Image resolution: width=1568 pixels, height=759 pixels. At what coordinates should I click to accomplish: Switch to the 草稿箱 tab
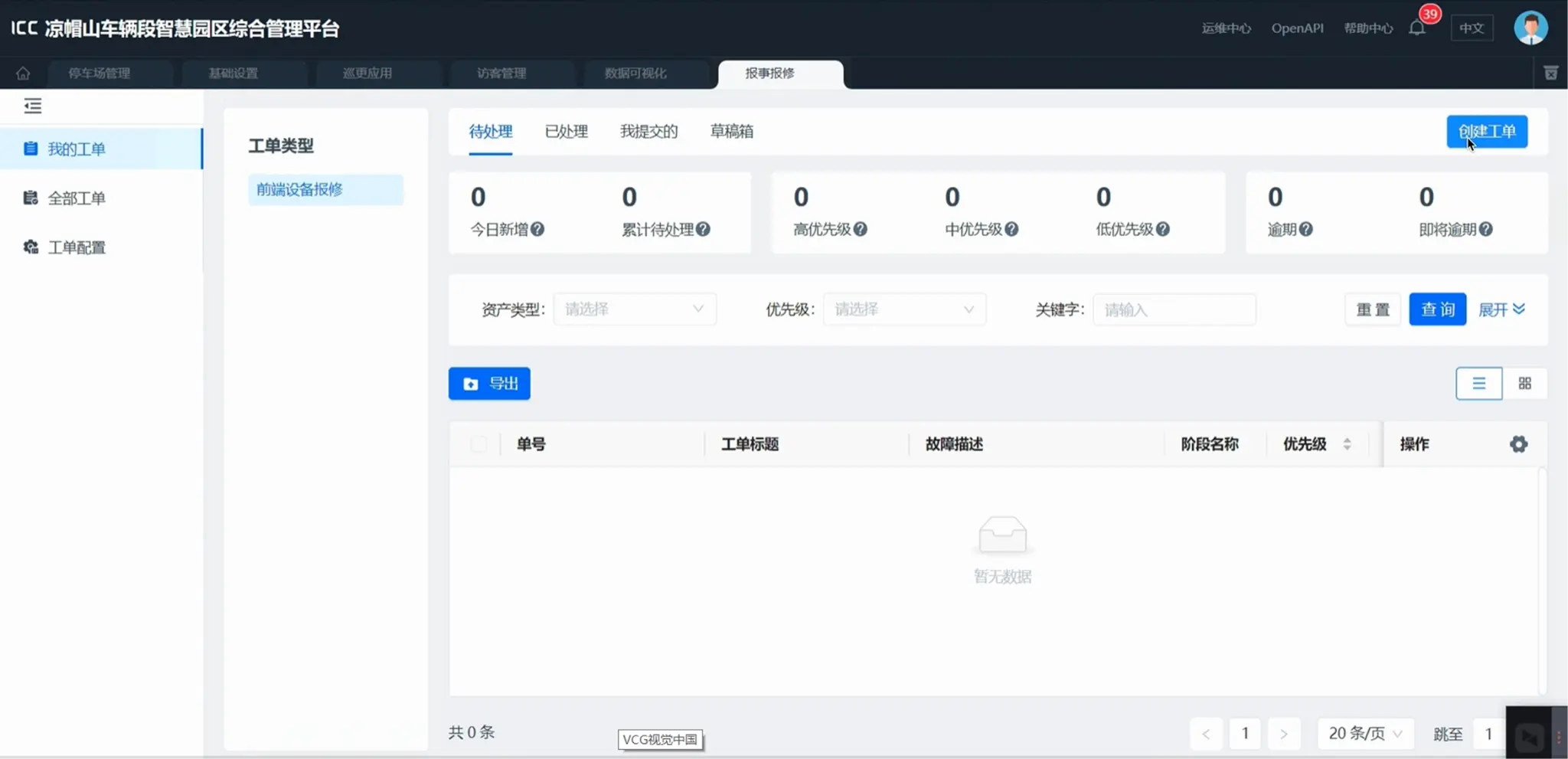pyautogui.click(x=732, y=132)
